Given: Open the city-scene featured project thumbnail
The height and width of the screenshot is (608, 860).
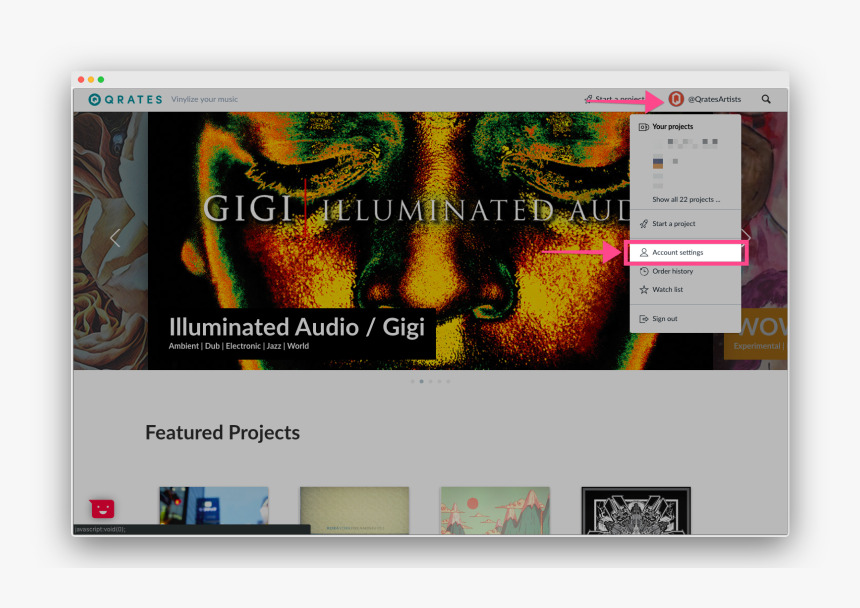Looking at the screenshot, I should [x=214, y=510].
